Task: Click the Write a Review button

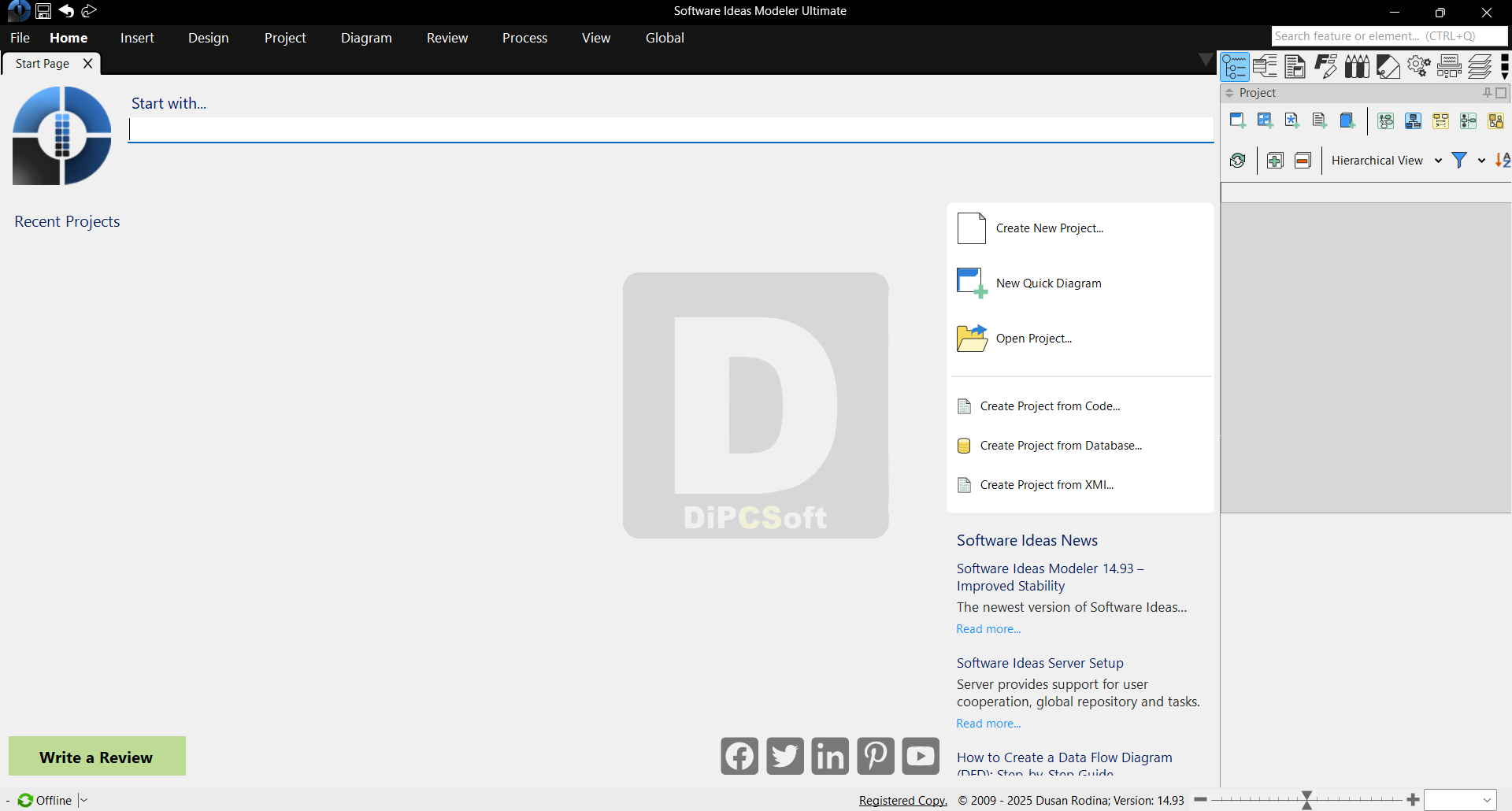Action: [97, 756]
